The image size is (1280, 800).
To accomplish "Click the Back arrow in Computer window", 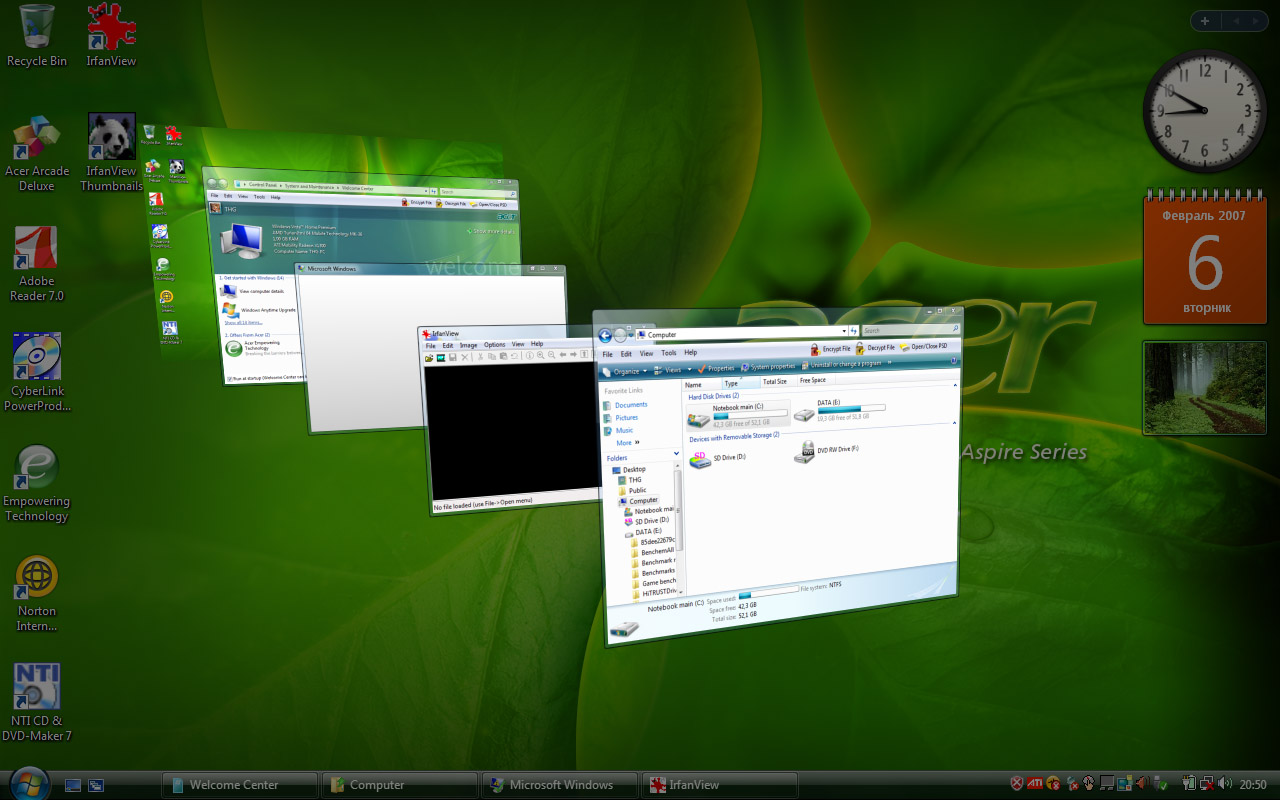I will [605, 337].
